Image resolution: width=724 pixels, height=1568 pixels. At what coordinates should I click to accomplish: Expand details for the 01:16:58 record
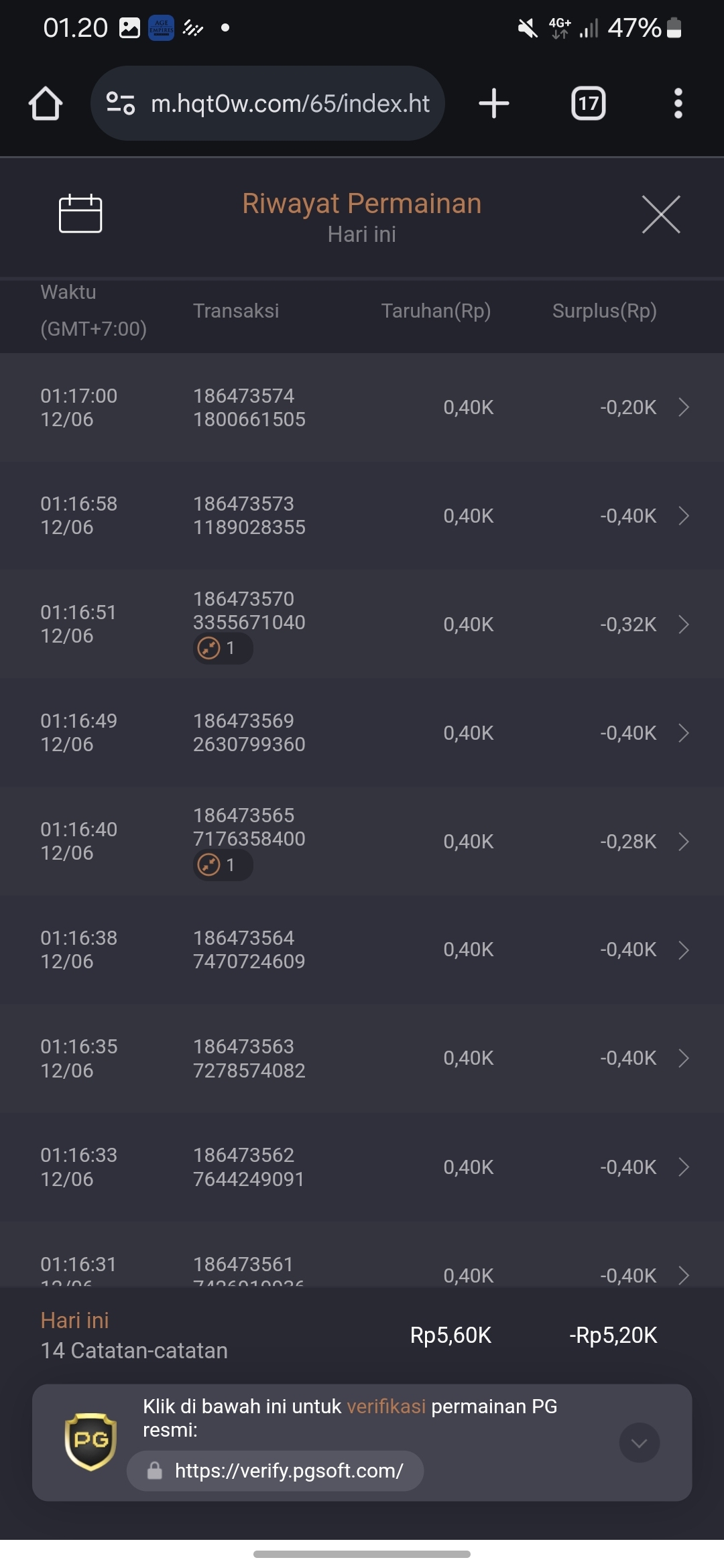point(683,516)
